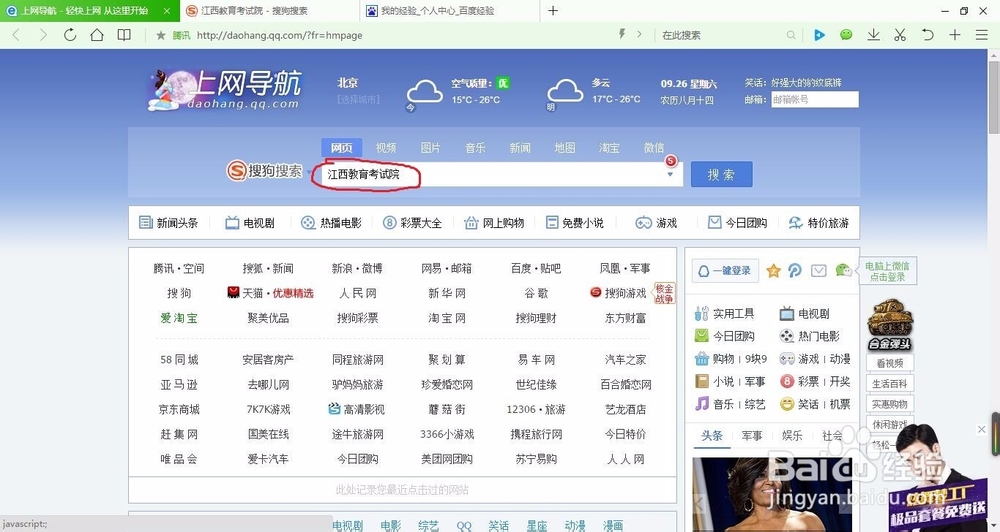This screenshot has width=1000, height=532.
Task: Open the 今日团购 link in the top category bar
Action: (x=738, y=223)
